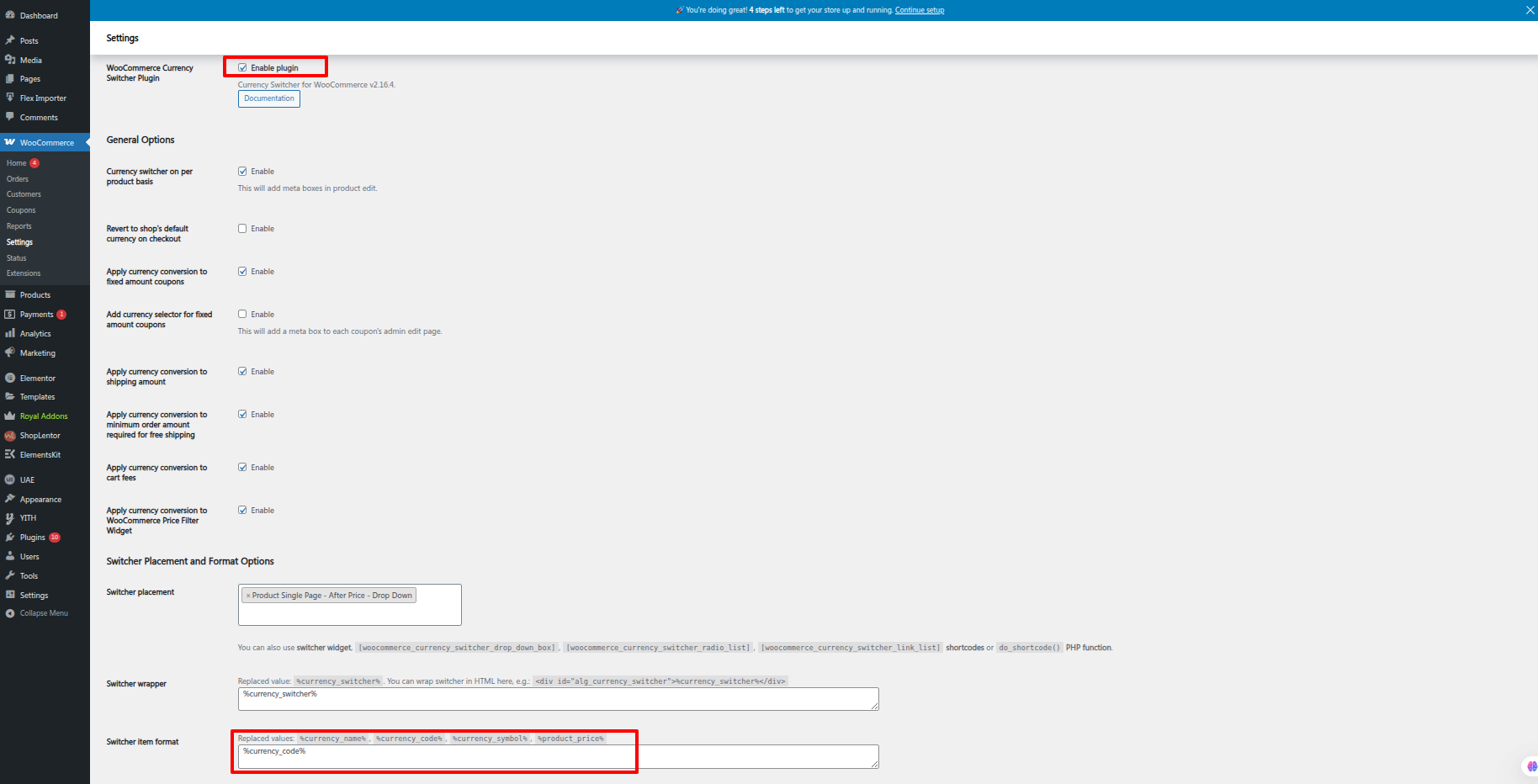Open the WooCommerce Orders submenu item

(18, 179)
